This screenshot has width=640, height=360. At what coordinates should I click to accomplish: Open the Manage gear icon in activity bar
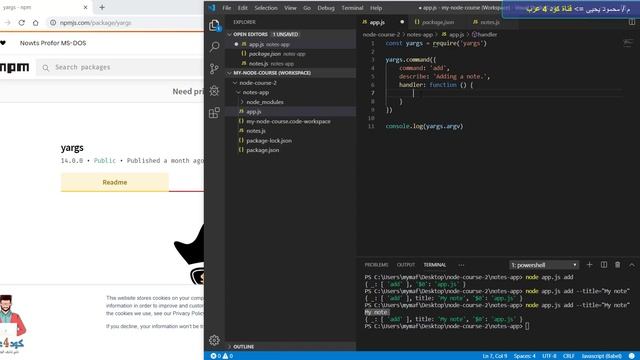click(214, 340)
